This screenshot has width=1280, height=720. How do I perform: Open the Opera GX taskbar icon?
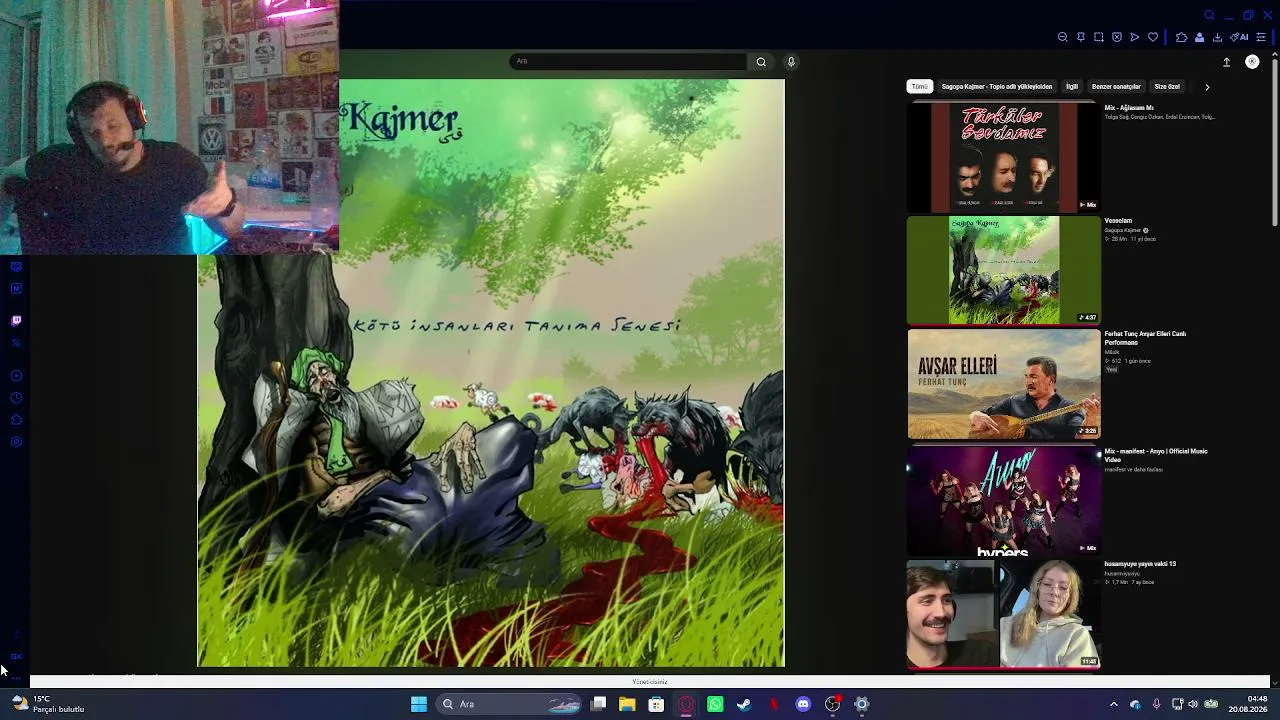[686, 704]
